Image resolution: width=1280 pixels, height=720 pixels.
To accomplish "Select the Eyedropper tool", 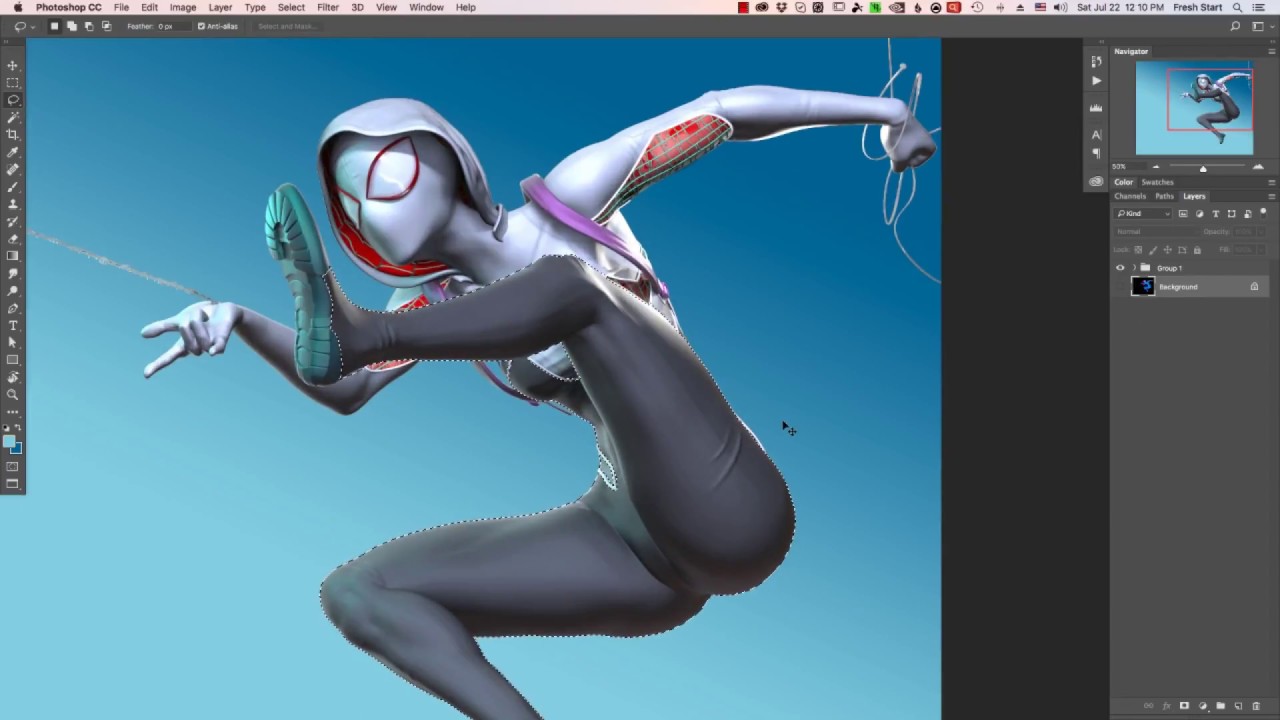I will tap(13, 152).
